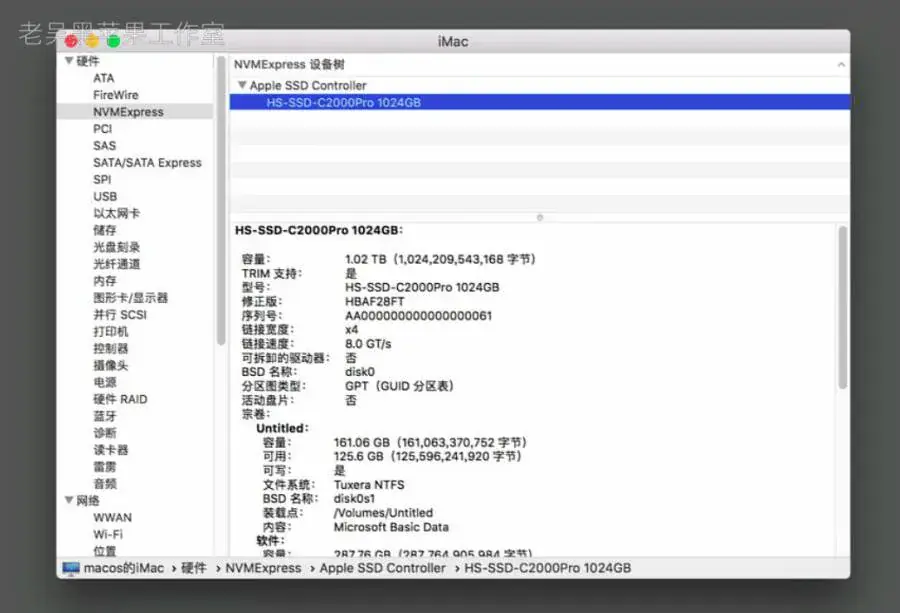Click the Apple SSD Controller row label

tap(308, 86)
